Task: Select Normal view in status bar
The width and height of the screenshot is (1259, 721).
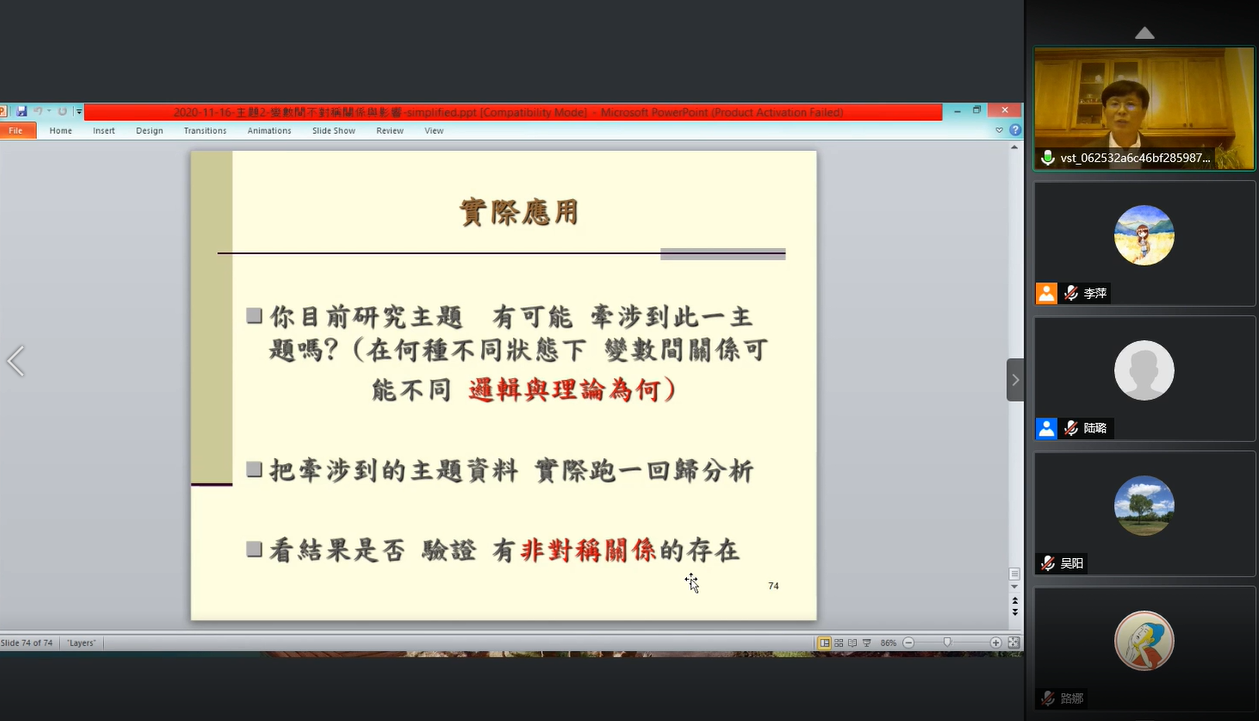Action: pyautogui.click(x=825, y=643)
